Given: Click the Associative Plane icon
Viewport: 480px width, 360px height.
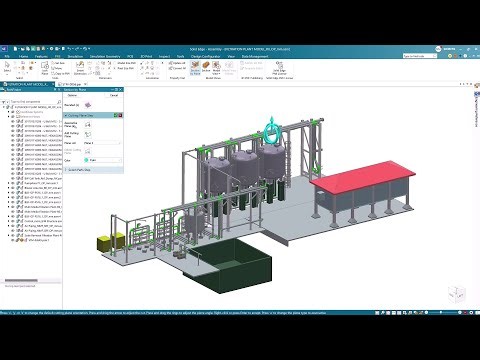Looking at the screenshot, I should (88, 125).
